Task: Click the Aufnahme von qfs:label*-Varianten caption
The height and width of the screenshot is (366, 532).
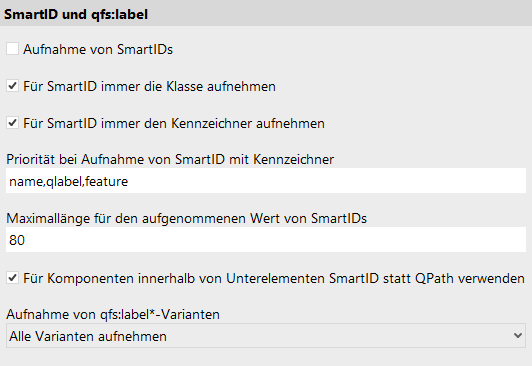Action: (113, 314)
